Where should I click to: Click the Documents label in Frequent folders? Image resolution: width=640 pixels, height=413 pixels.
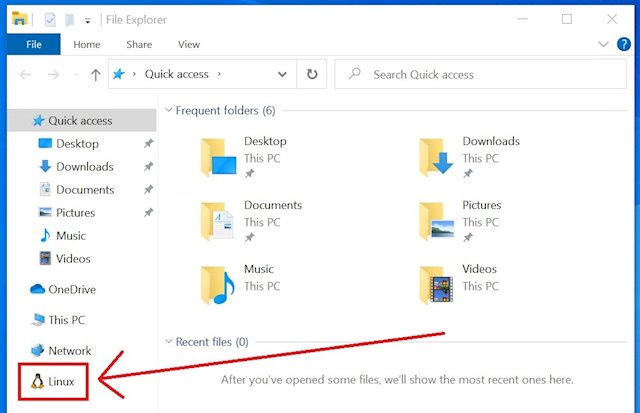point(273,205)
